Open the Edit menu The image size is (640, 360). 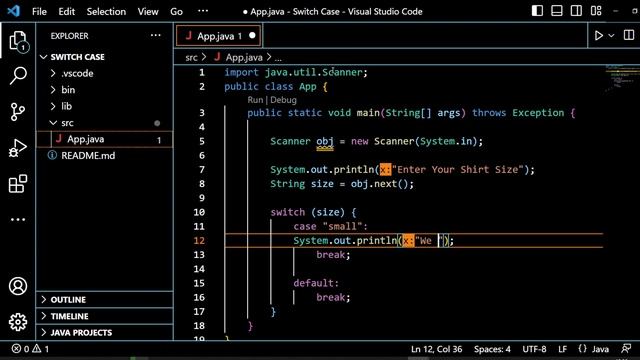pyautogui.click(x=66, y=11)
